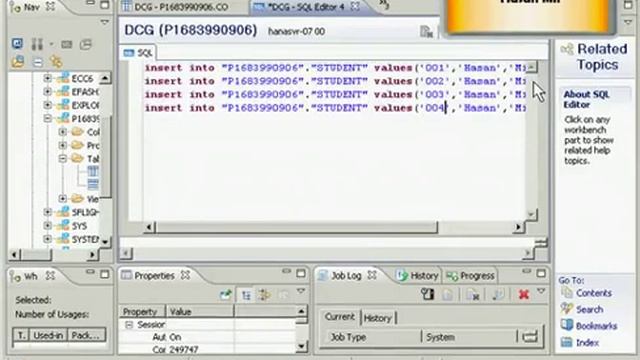
Task: Expand the ECC6 schema node
Action: [x=47, y=78]
